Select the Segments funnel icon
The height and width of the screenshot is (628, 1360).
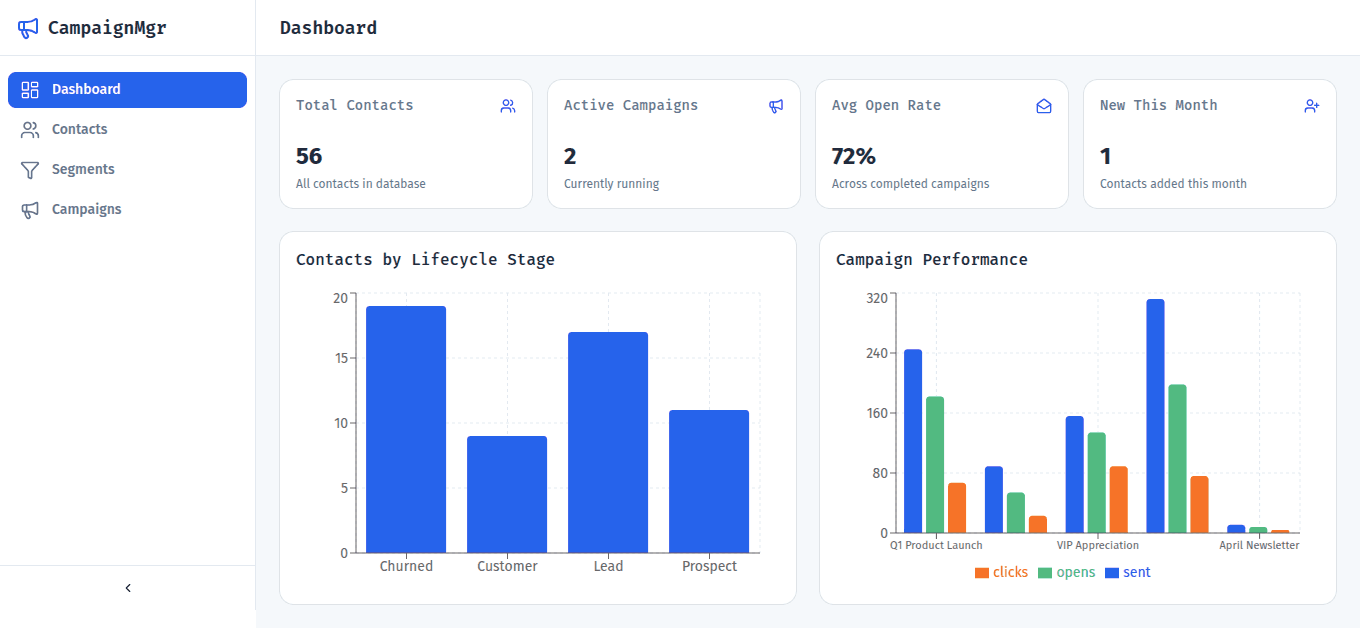coord(29,169)
